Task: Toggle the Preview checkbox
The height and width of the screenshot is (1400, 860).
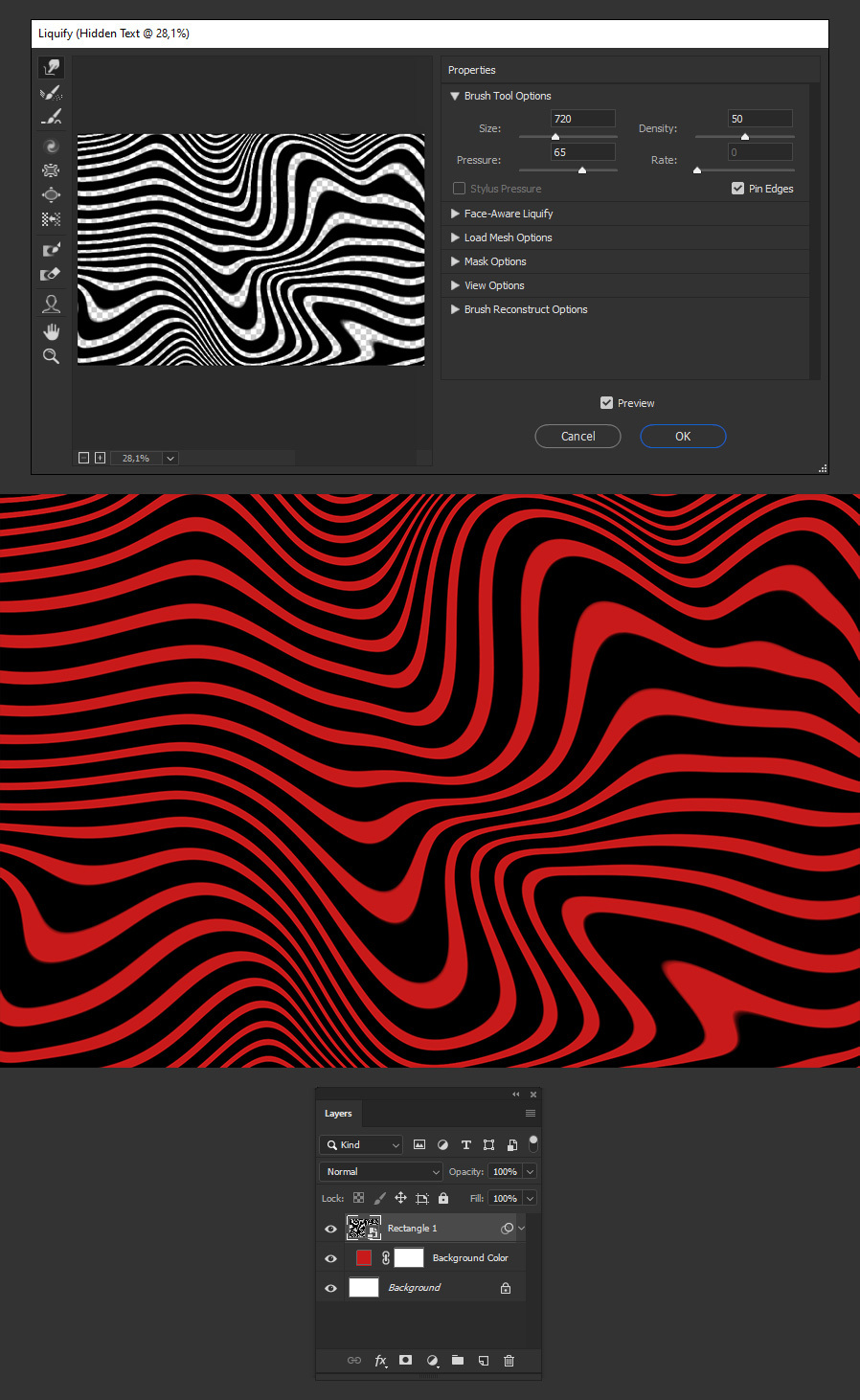Action: 606,403
